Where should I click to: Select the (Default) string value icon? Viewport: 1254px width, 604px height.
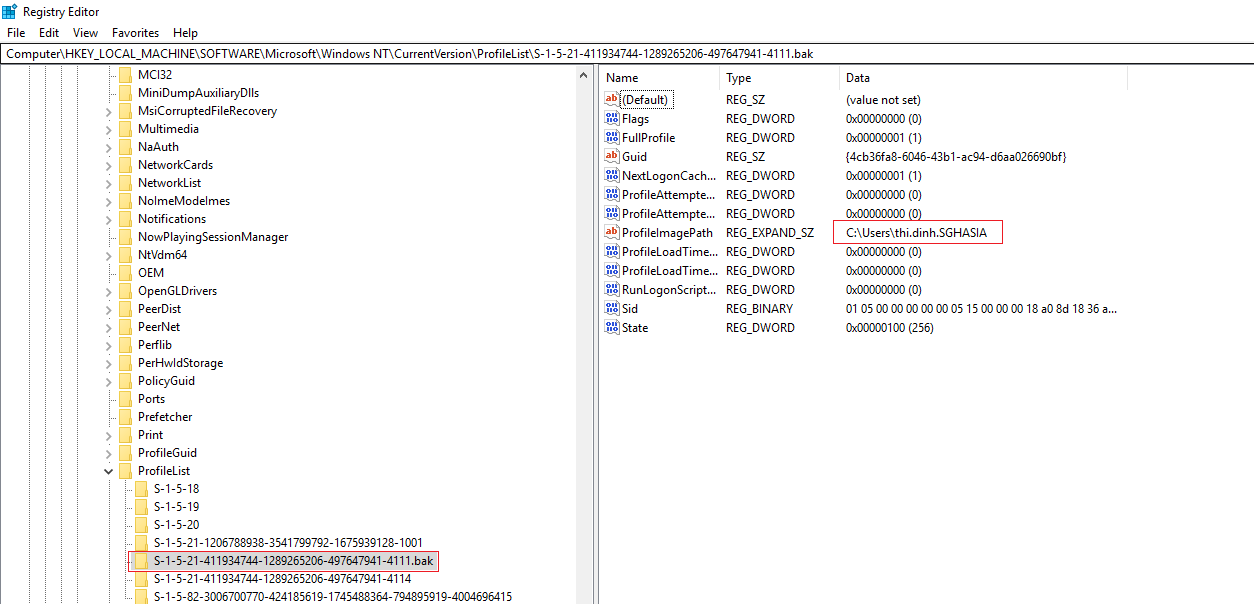612,100
